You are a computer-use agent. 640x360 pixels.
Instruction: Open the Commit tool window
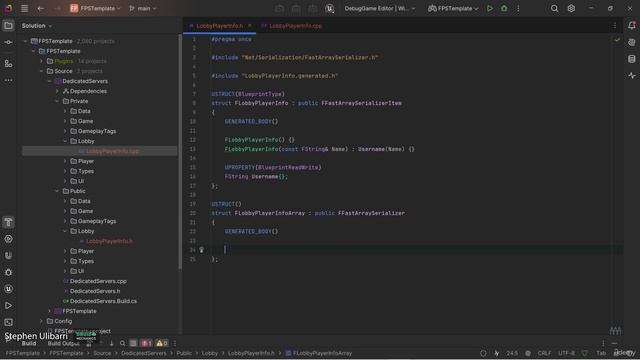coord(8,42)
